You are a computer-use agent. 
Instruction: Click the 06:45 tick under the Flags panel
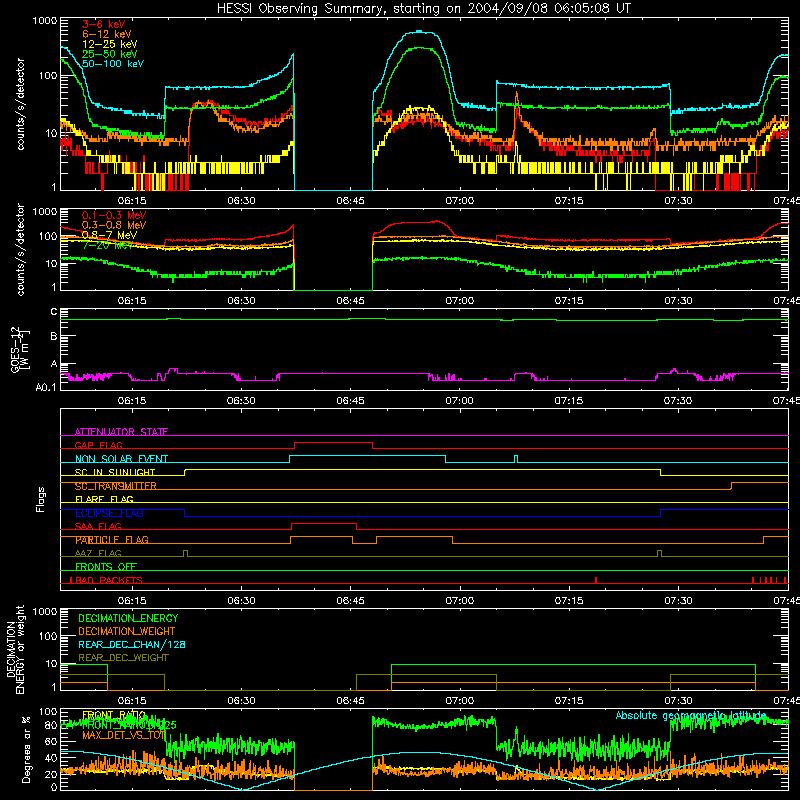click(351, 601)
